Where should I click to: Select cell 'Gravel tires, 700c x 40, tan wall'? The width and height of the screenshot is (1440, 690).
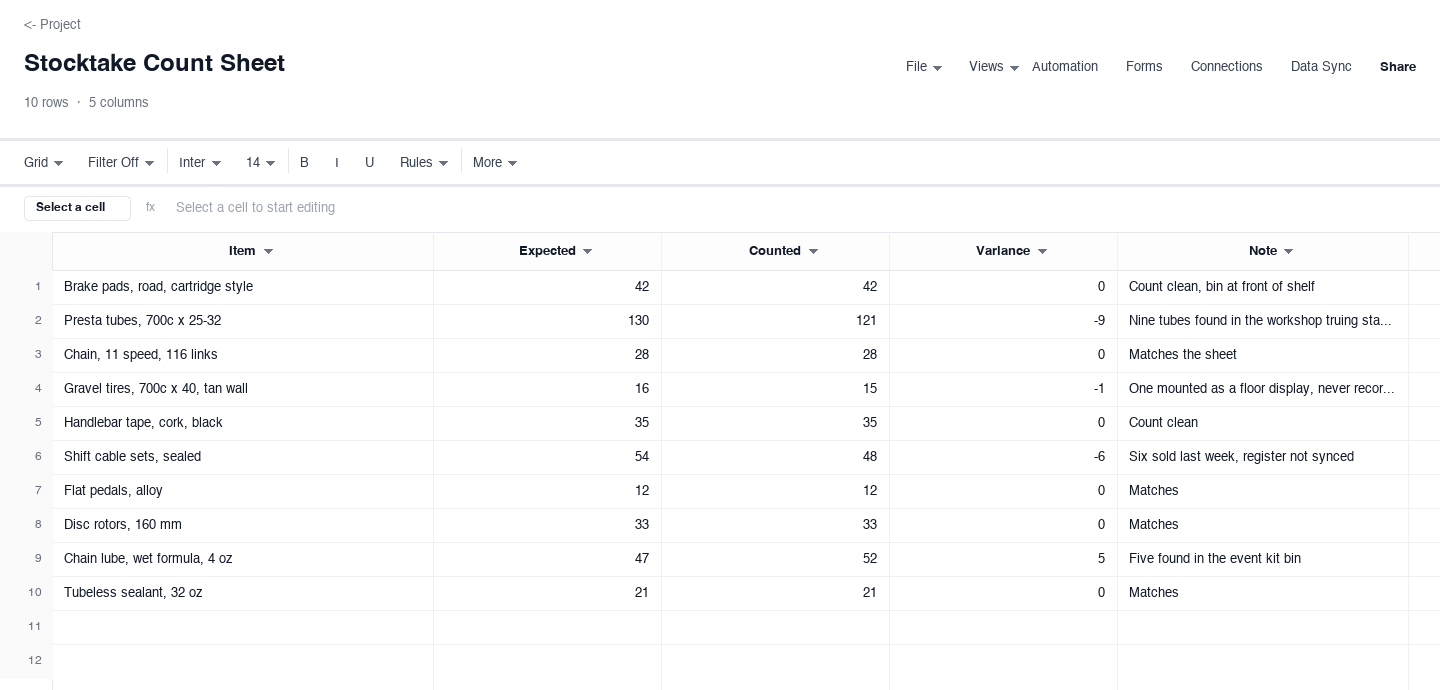click(243, 389)
